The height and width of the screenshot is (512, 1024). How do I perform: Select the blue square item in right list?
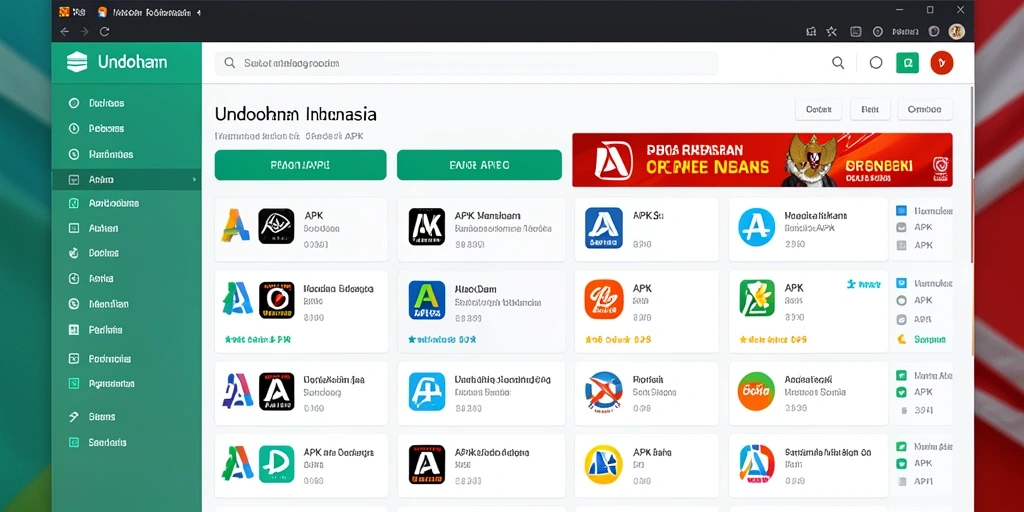[902, 211]
